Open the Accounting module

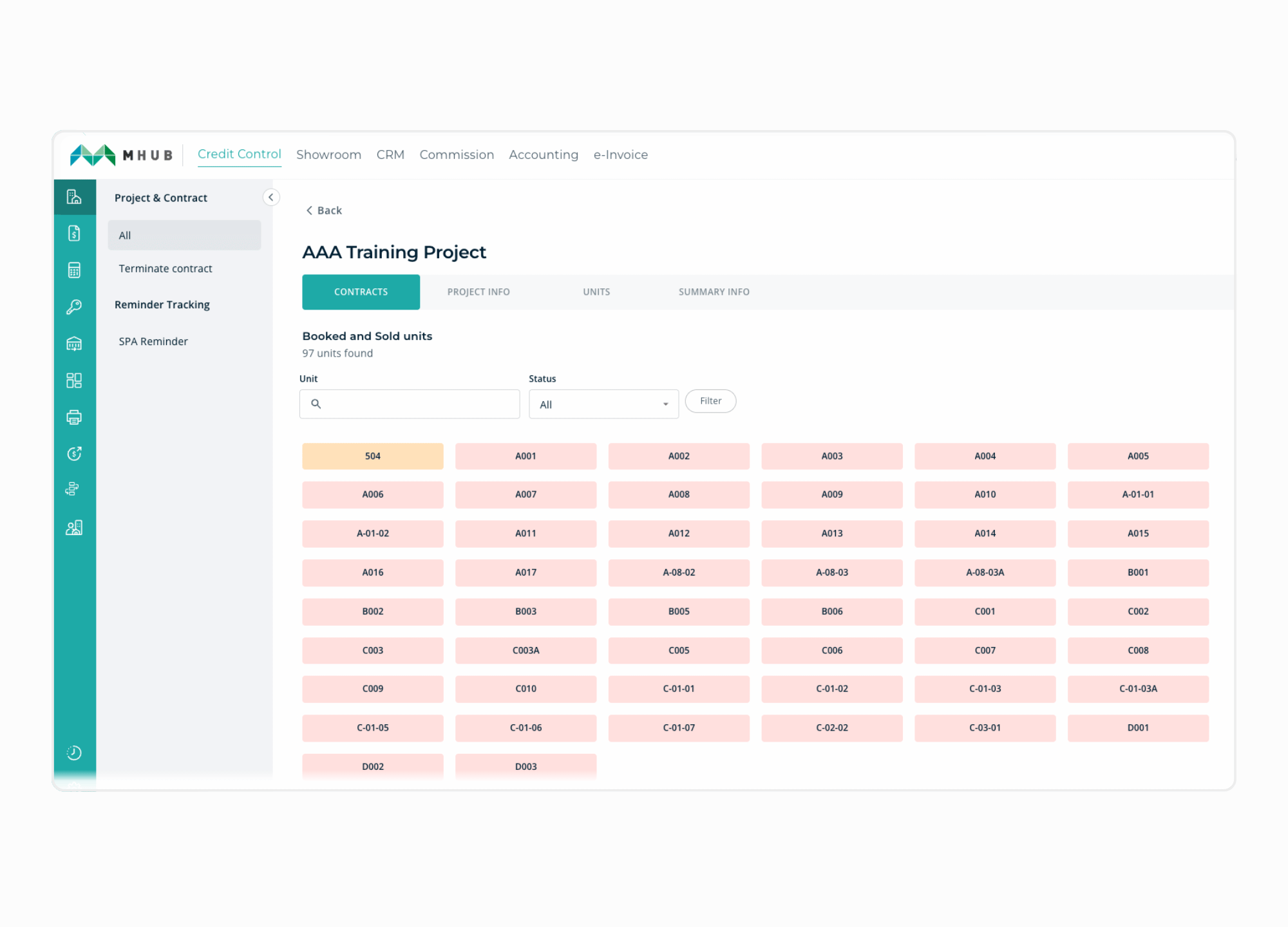[544, 154]
